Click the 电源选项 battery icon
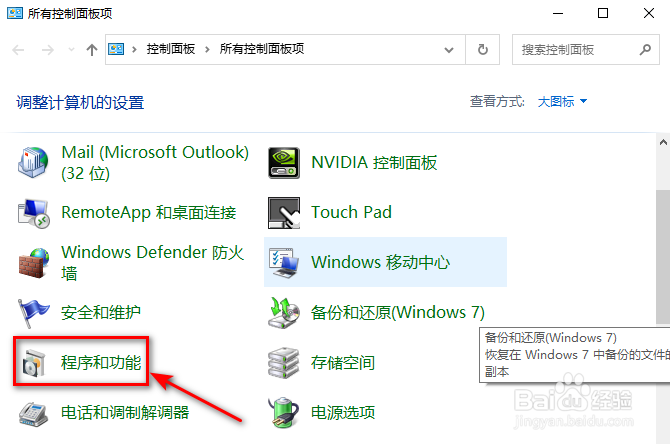 pyautogui.click(x=284, y=412)
